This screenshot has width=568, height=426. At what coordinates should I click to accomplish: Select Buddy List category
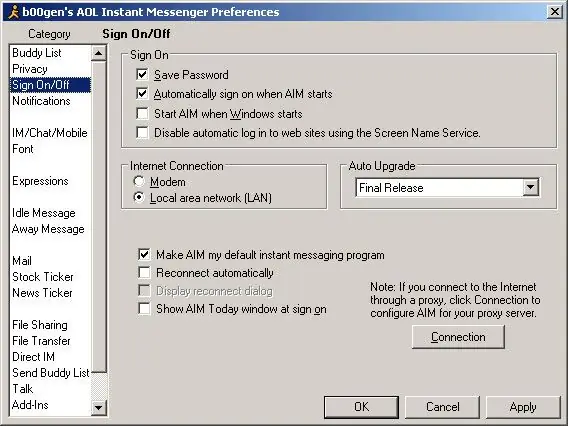tap(37, 53)
